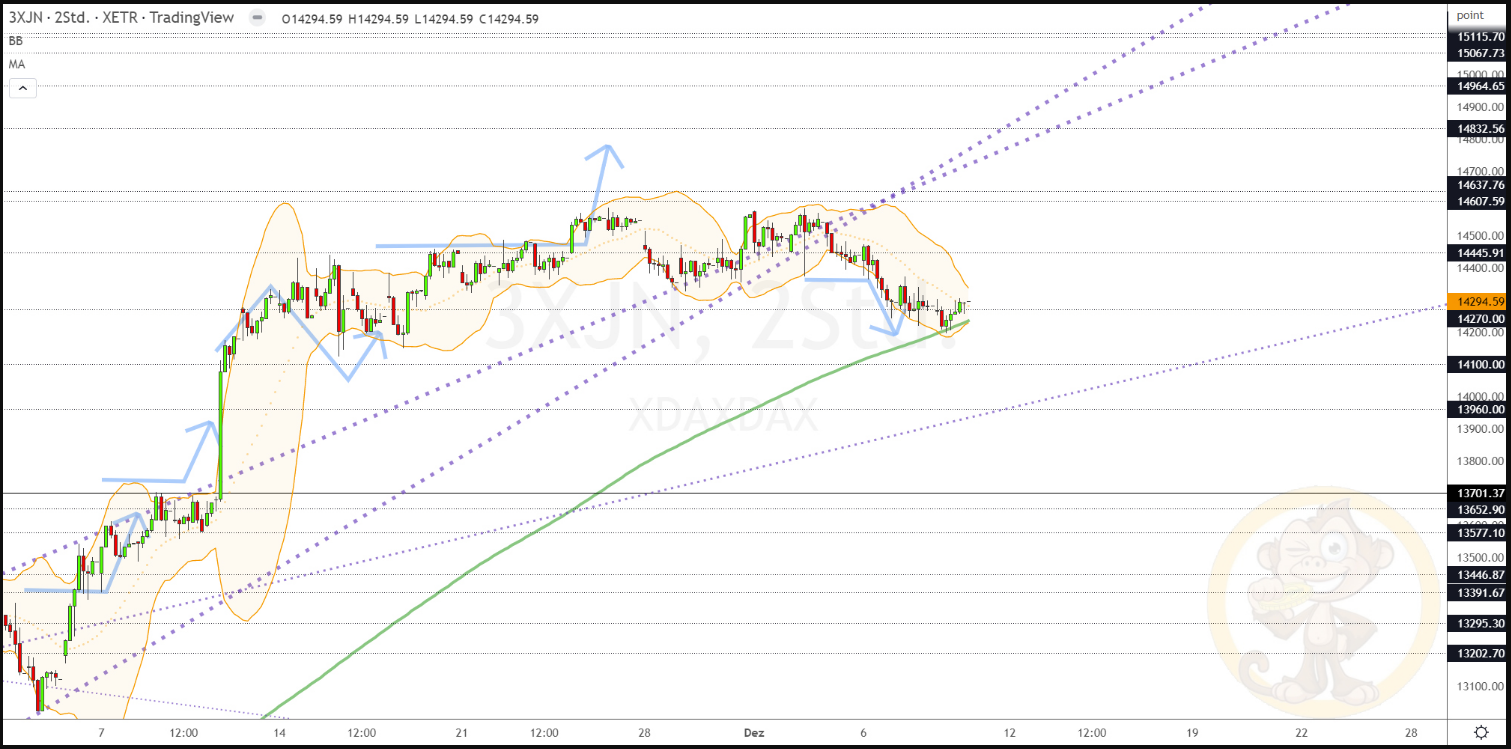Screen dimensions: 1511x749
Task: Click the 13202.70 price level label
Action: 1479,654
